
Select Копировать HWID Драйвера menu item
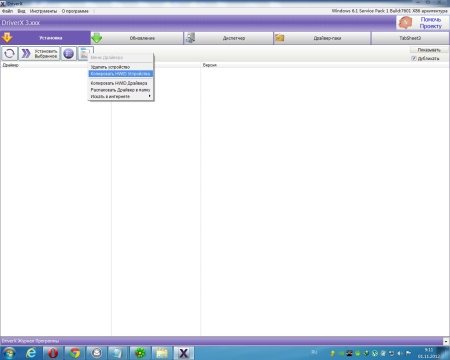[121, 83]
